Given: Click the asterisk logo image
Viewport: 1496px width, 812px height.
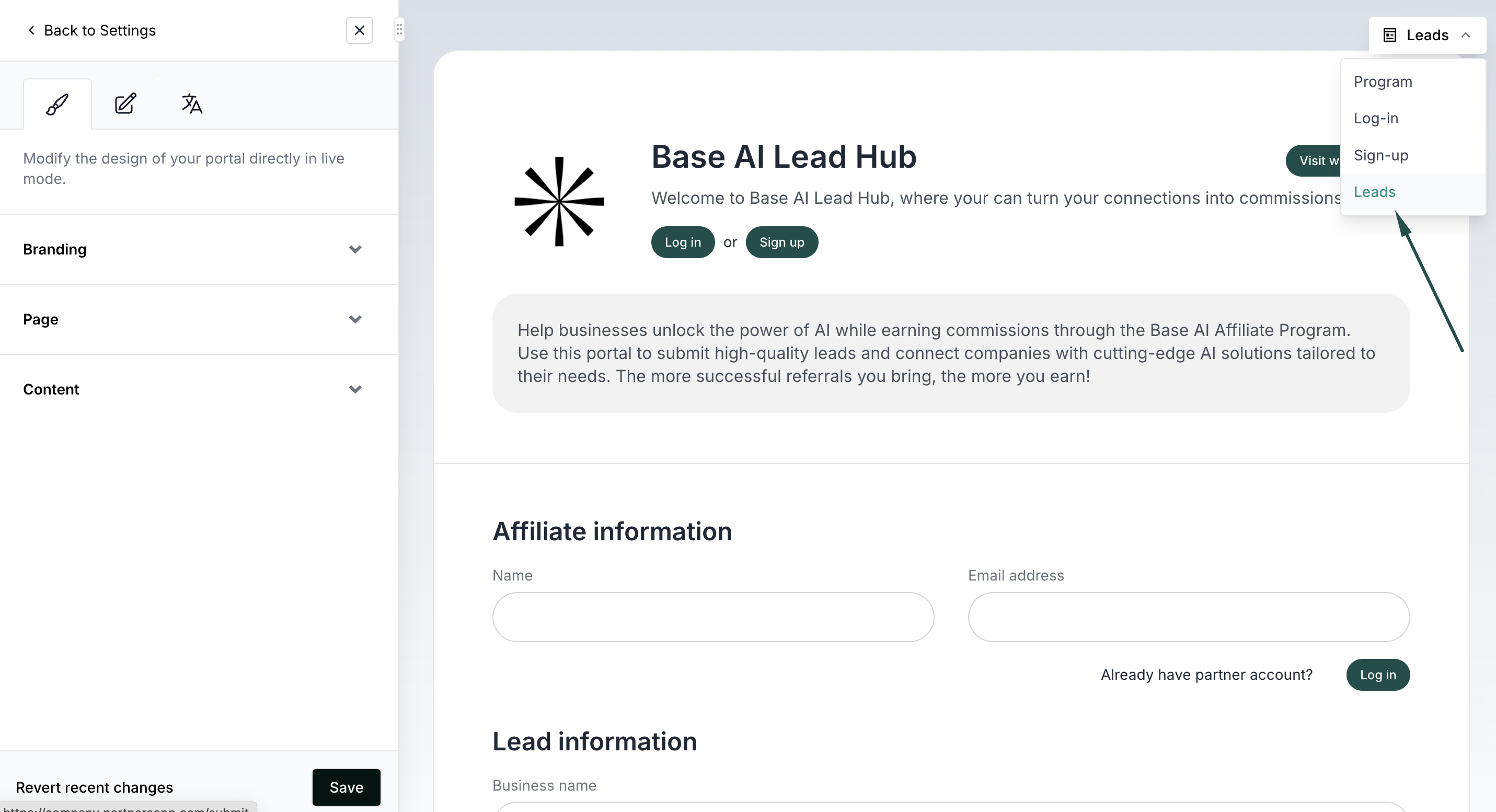Looking at the screenshot, I should pos(559,201).
